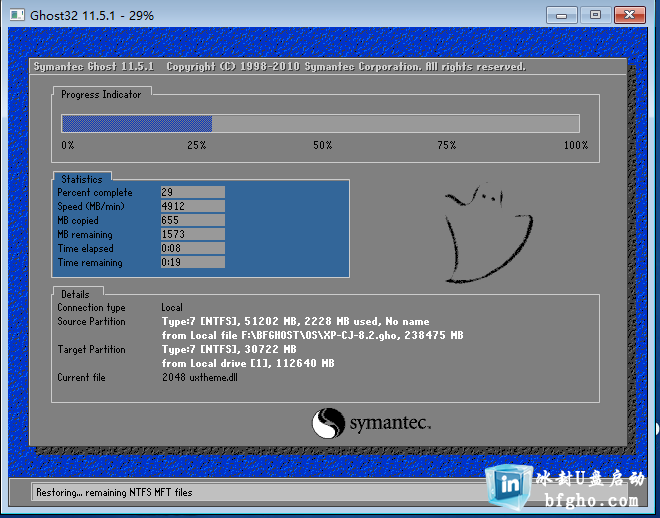Click the XP-CJ-8.2.gho file path line
This screenshot has height=518, width=660.
click(x=312, y=335)
